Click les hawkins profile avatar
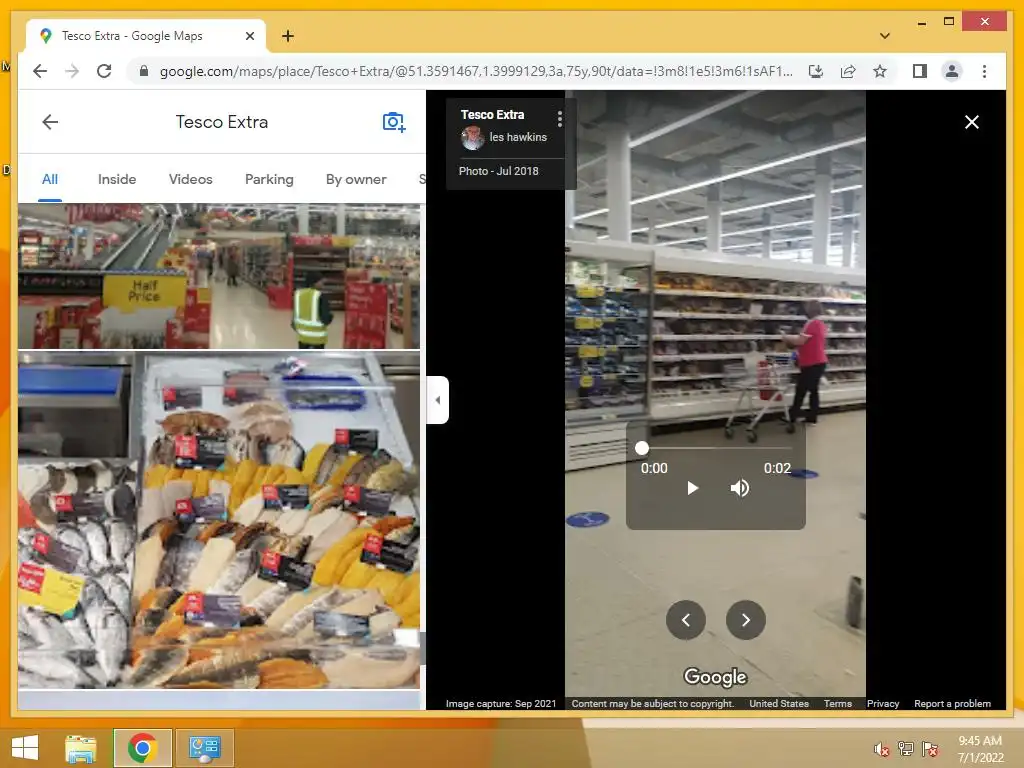The height and width of the screenshot is (768, 1024). 472,138
